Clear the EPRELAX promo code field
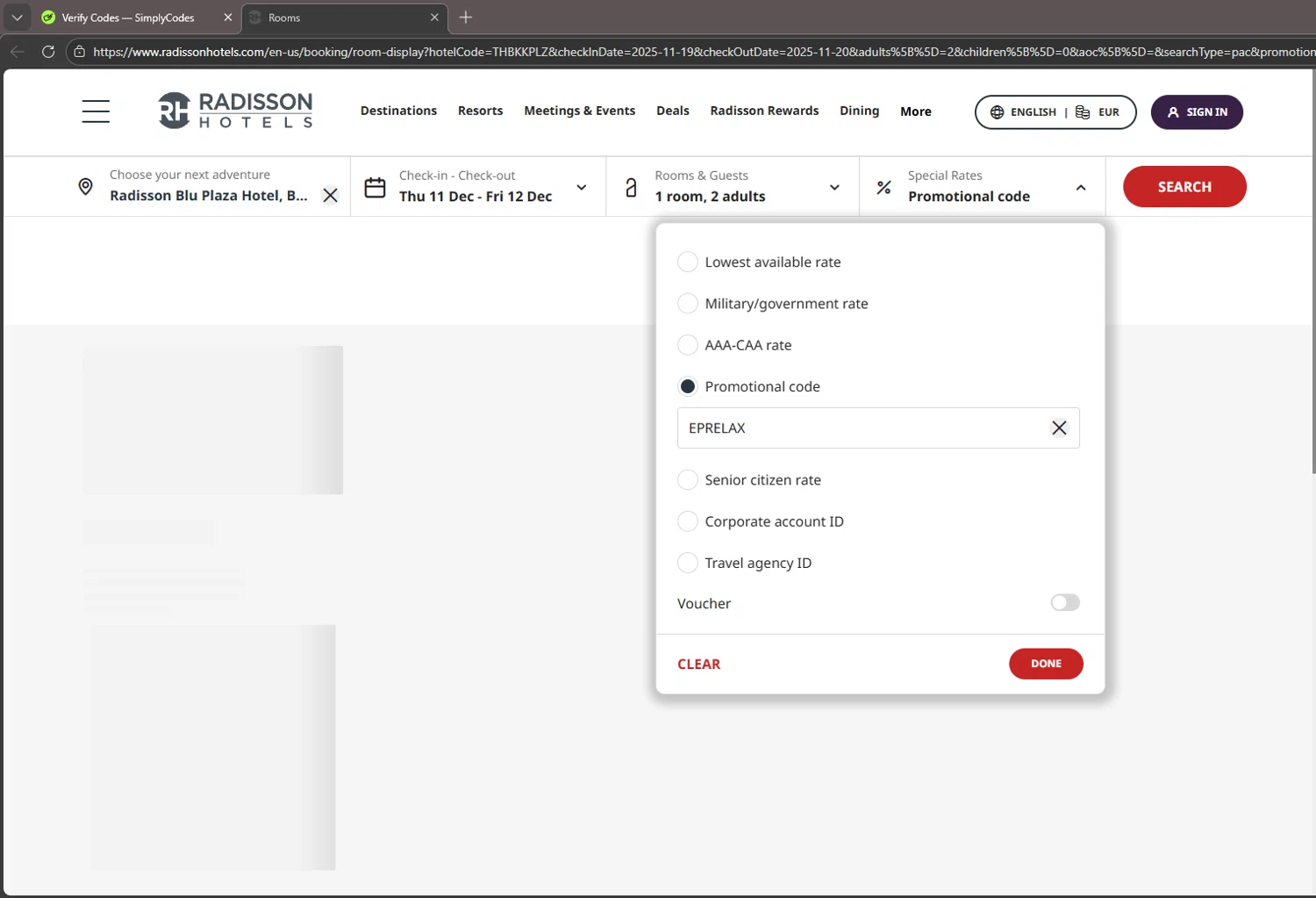The height and width of the screenshot is (898, 1316). pos(1059,427)
